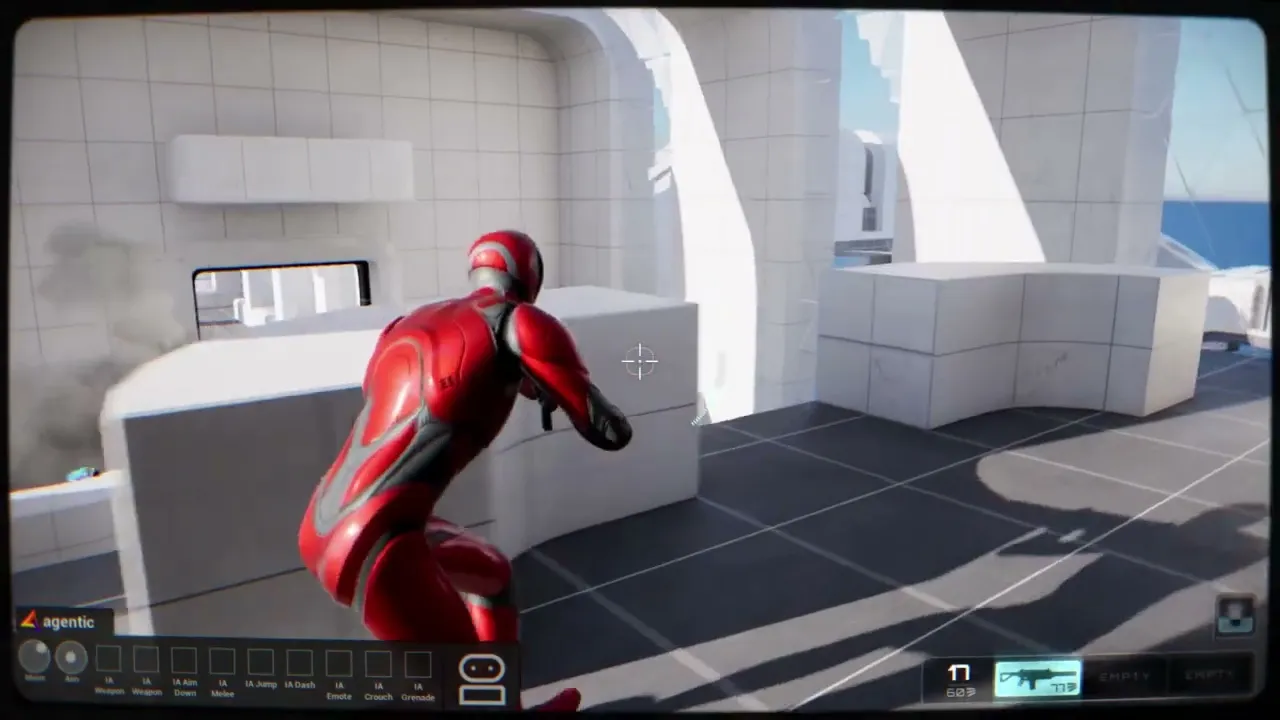Click the IA Grenade input box

(418, 666)
